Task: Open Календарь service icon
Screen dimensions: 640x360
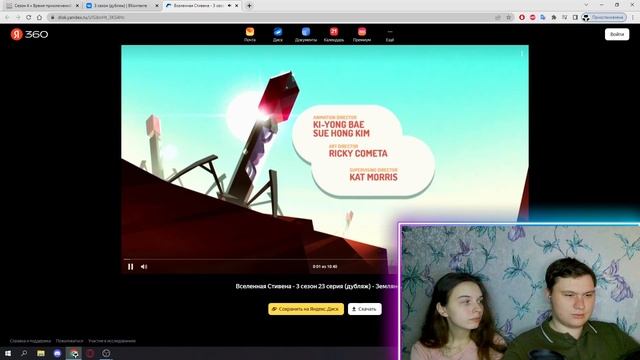Action: pyautogui.click(x=334, y=35)
